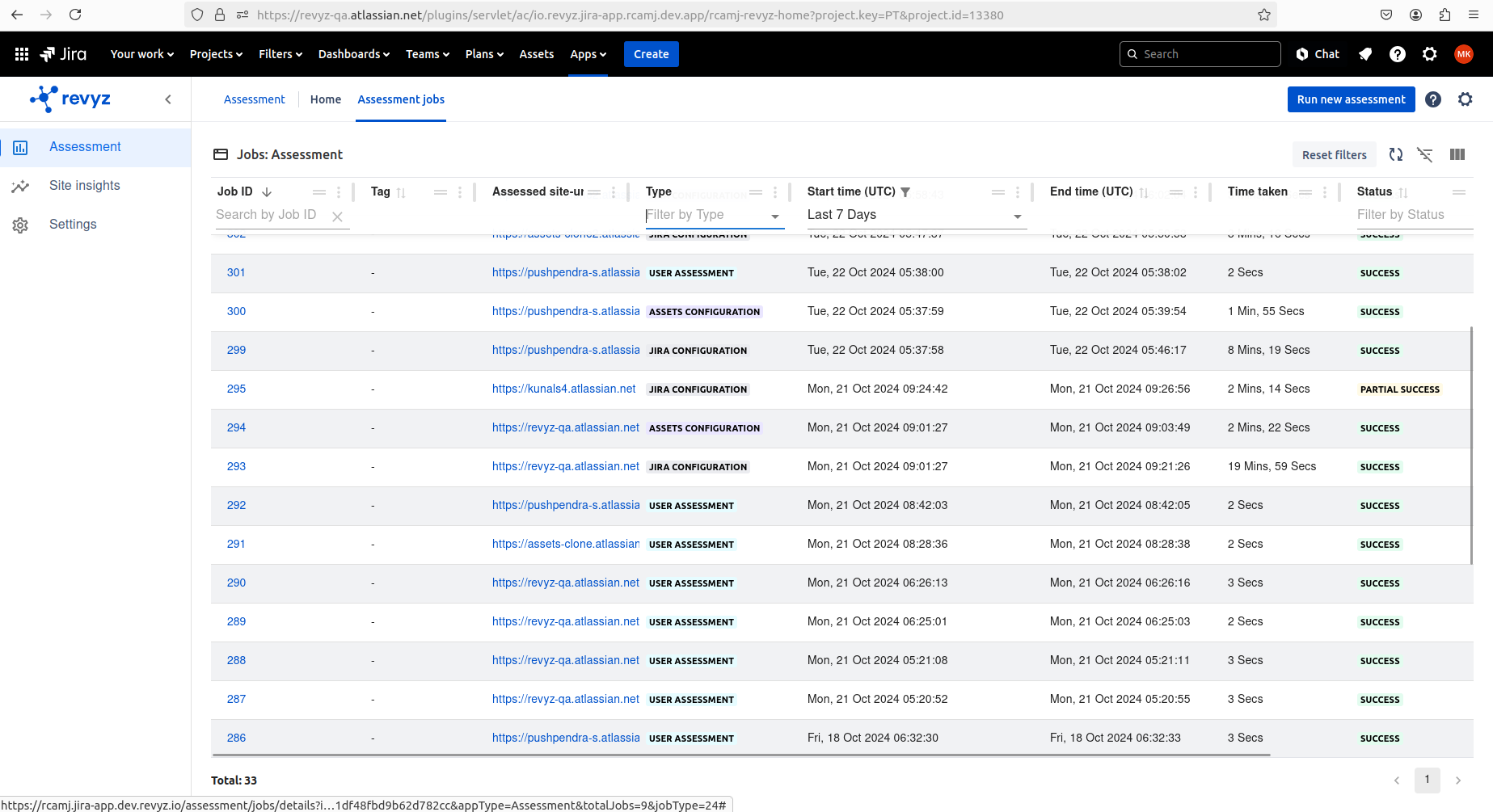Open the Job ID column options menu
Screen dimensions: 1493x812
[x=339, y=192]
